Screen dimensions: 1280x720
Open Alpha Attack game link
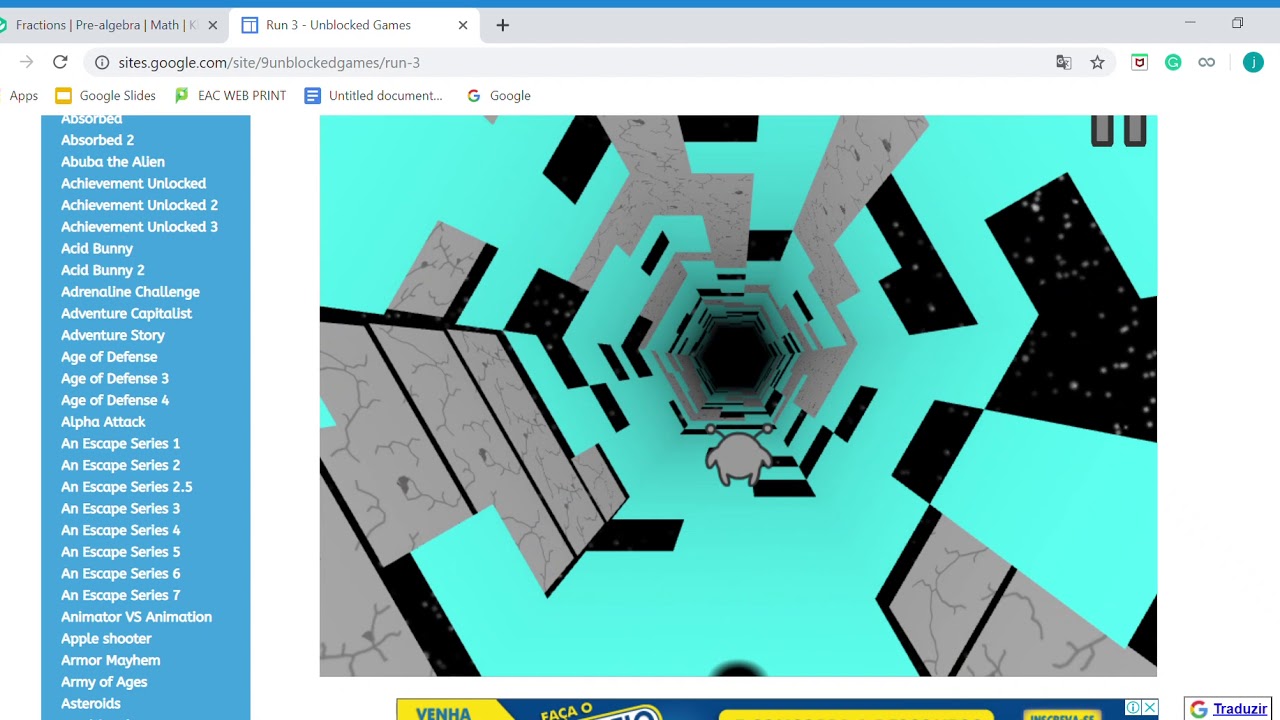point(103,422)
